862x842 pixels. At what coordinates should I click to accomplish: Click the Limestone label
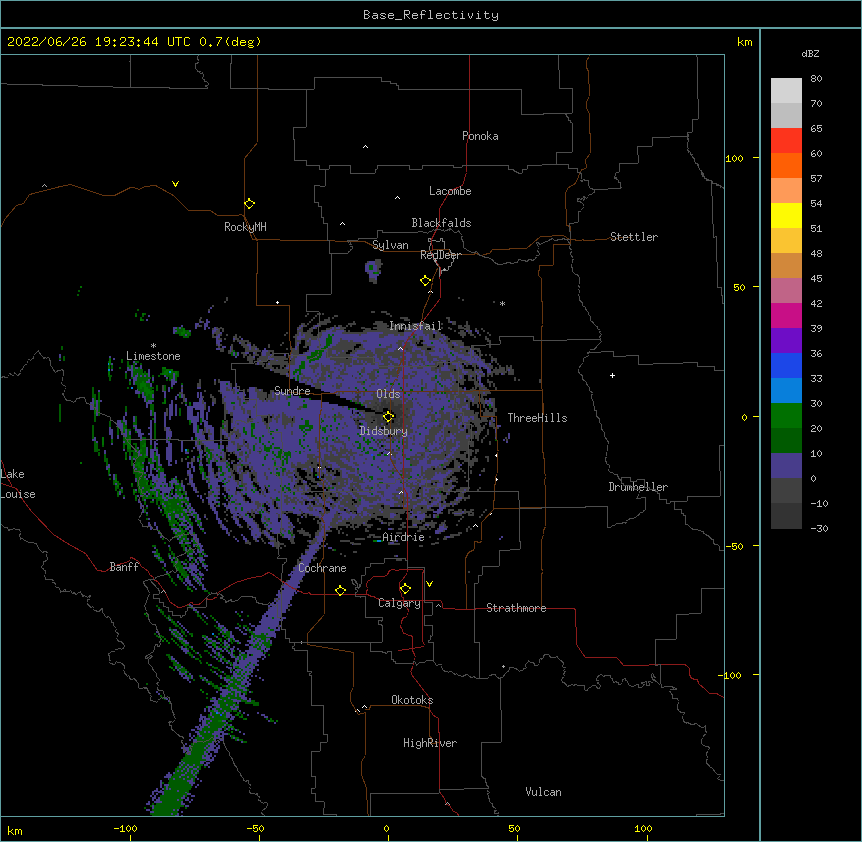click(x=153, y=356)
